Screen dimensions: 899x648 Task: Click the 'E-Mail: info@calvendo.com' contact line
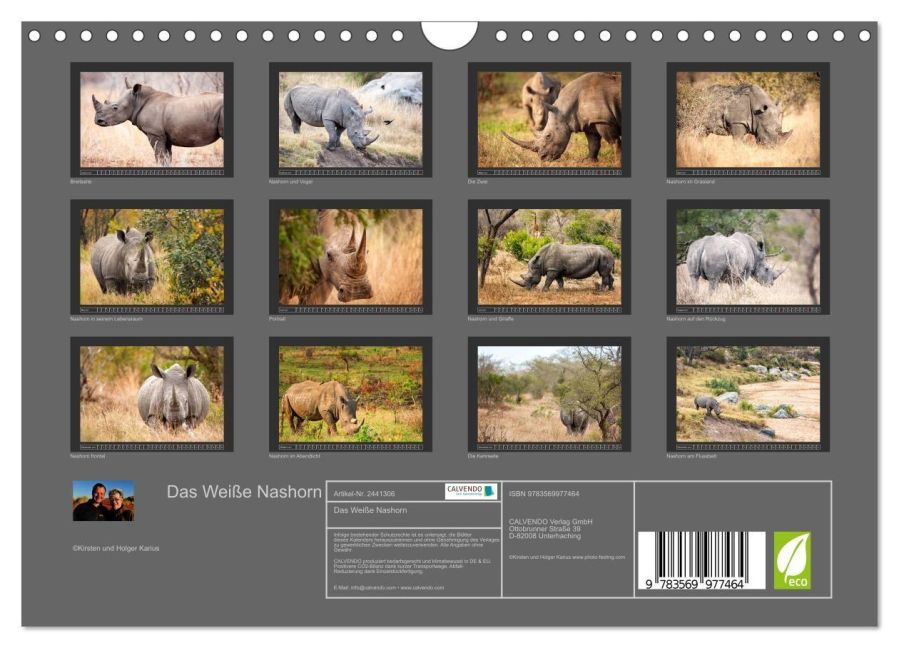[389, 588]
